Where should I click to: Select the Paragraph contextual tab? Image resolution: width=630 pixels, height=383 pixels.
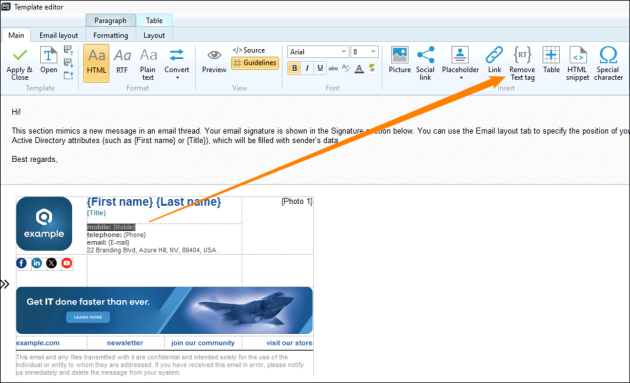tap(110, 20)
